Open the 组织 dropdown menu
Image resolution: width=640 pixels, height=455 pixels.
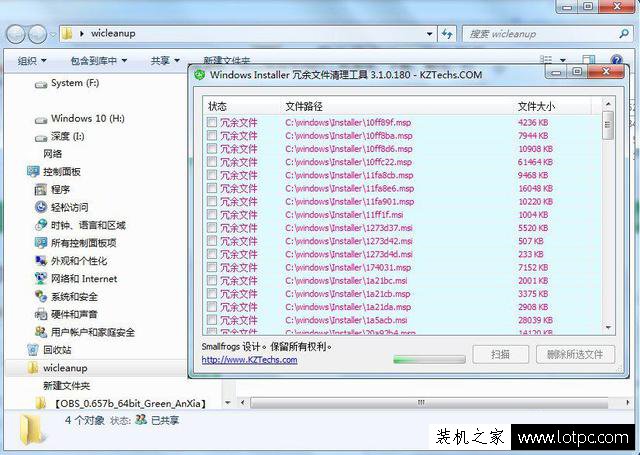[x=32, y=61]
